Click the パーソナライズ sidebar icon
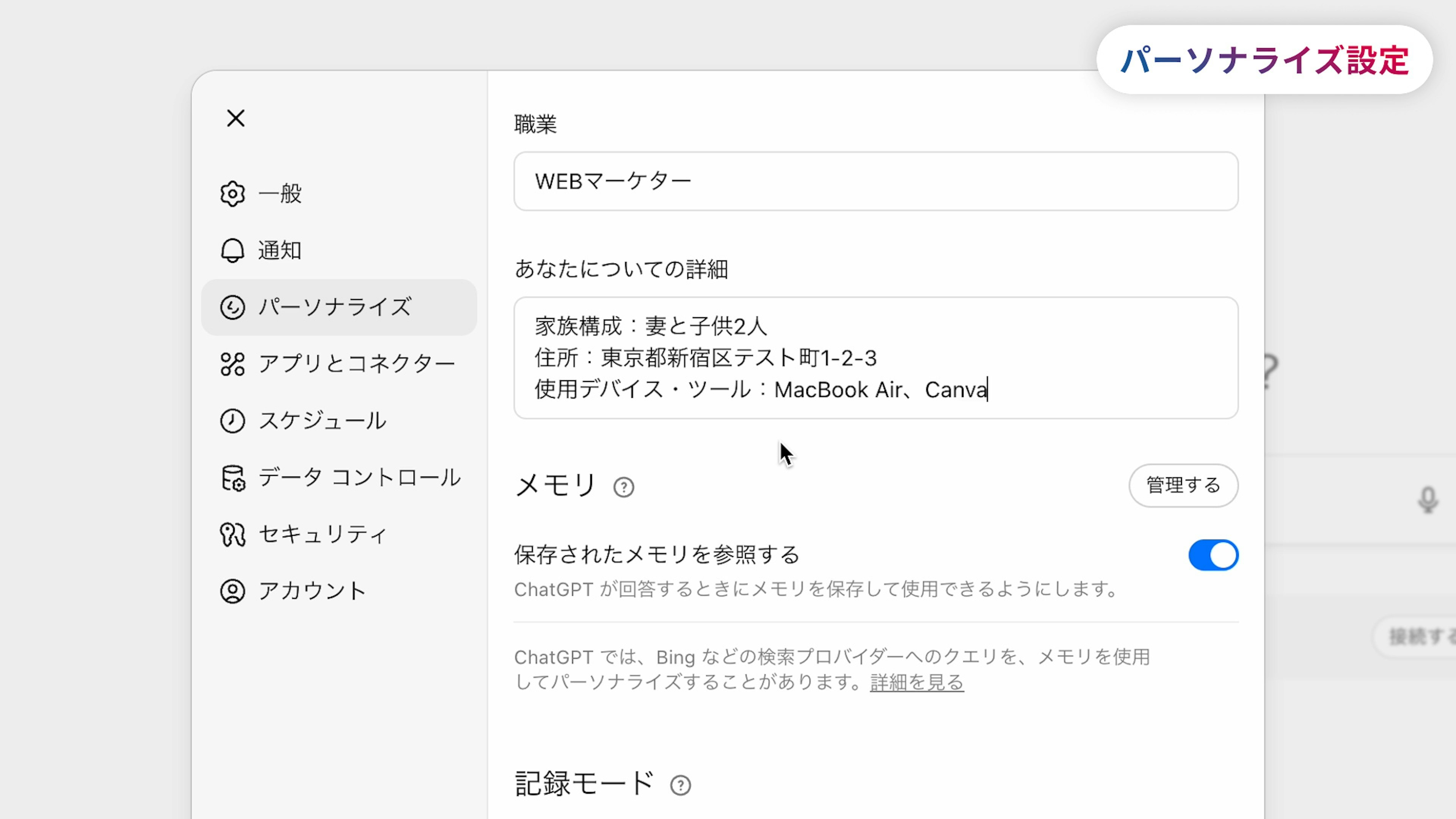Viewport: 1456px width, 819px height. pos(232,308)
